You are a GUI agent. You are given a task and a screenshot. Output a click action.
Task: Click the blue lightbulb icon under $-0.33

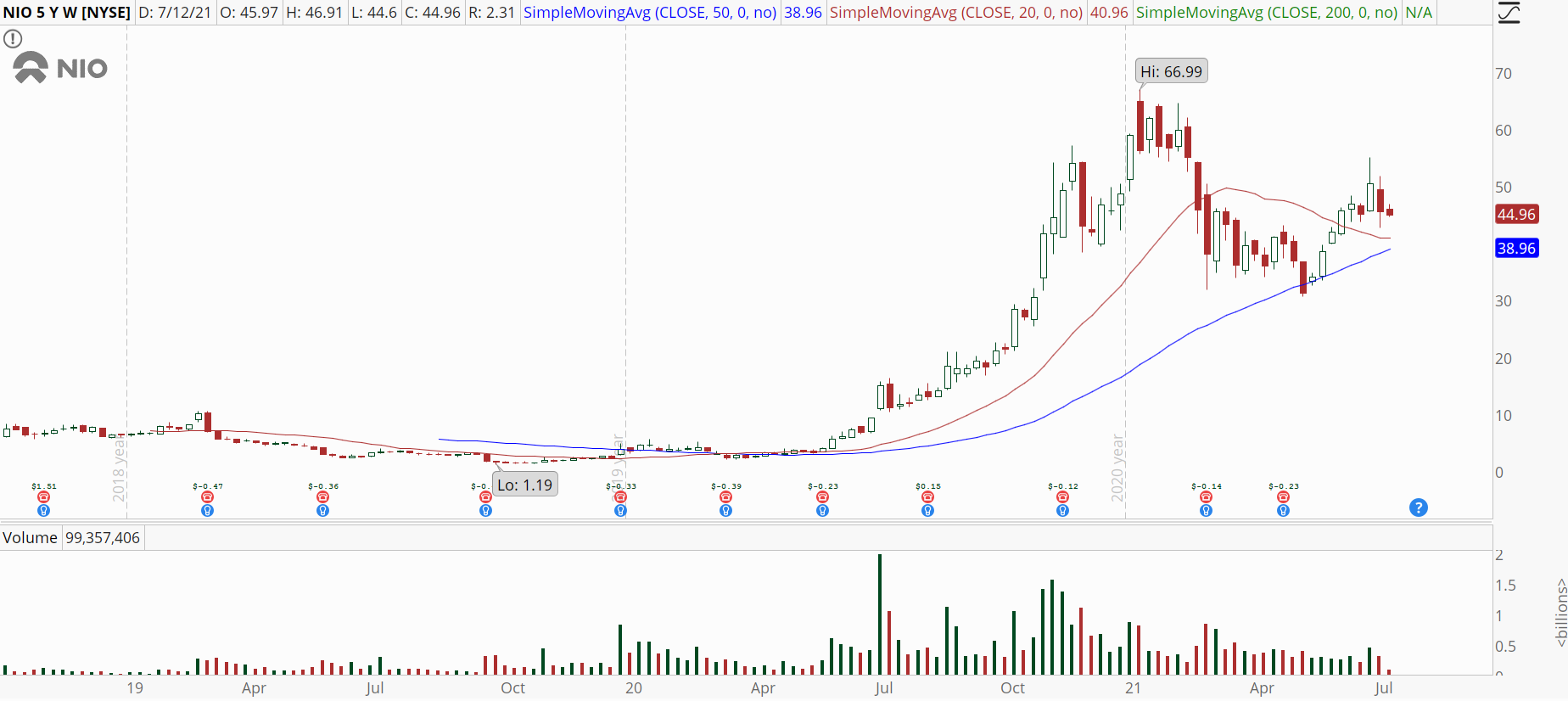[620, 510]
